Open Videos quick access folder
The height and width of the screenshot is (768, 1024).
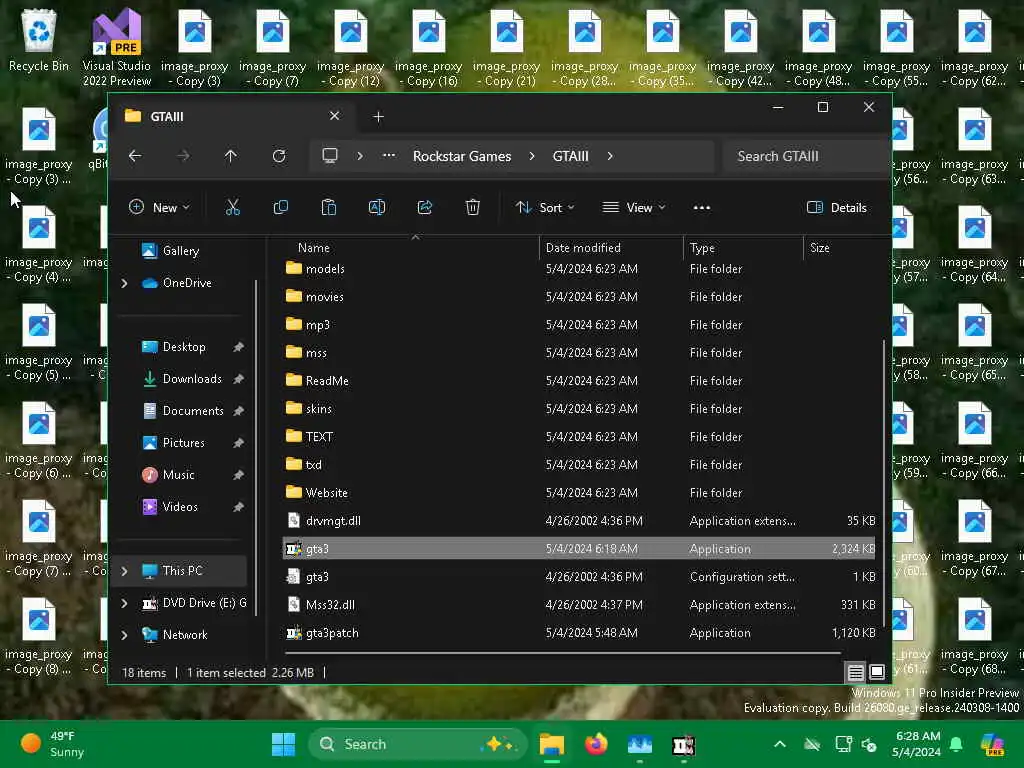tap(180, 507)
